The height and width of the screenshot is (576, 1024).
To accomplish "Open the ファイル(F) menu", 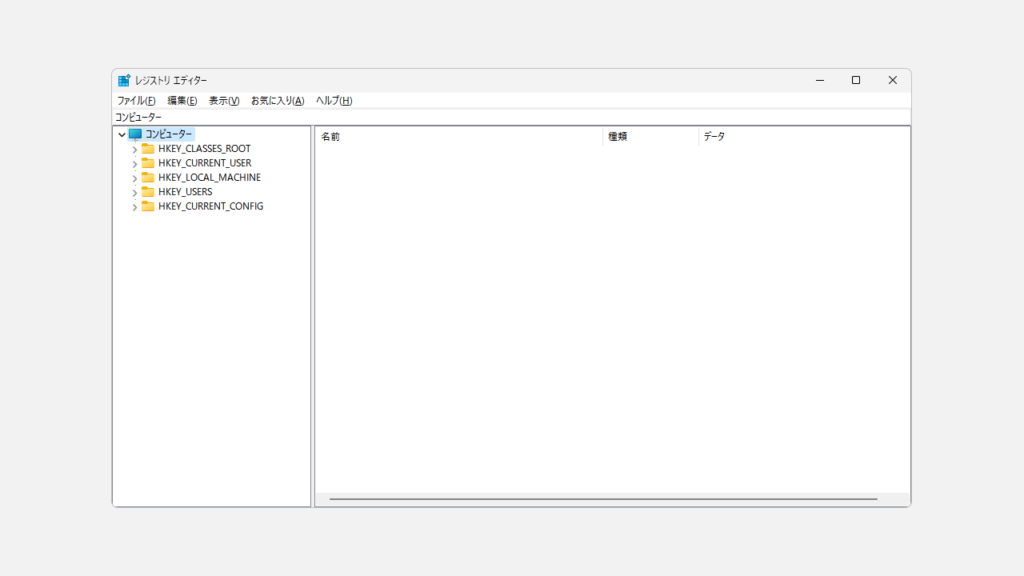I will [136, 101].
